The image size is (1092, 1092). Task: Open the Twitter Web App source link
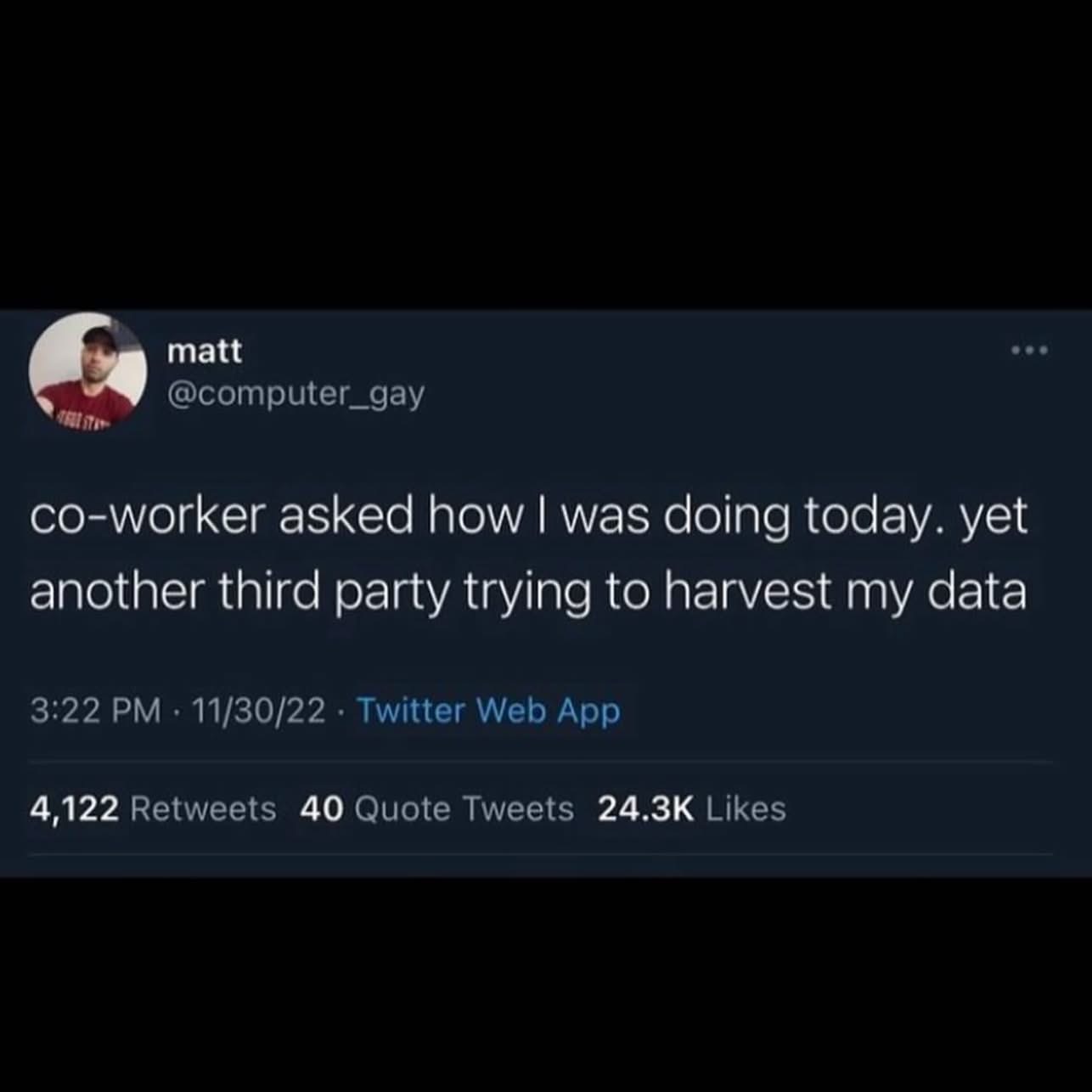[x=488, y=712]
